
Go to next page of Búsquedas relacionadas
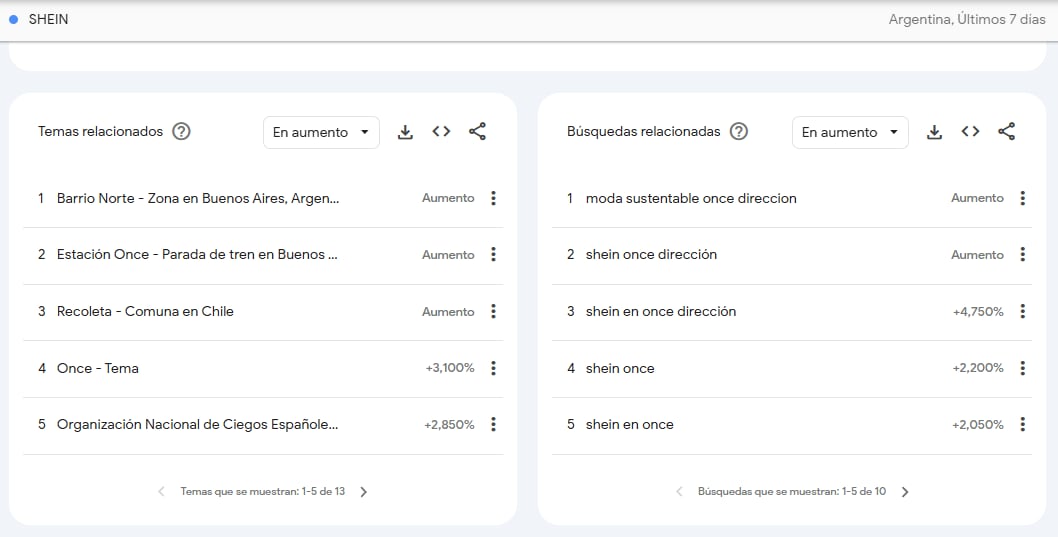click(x=905, y=492)
